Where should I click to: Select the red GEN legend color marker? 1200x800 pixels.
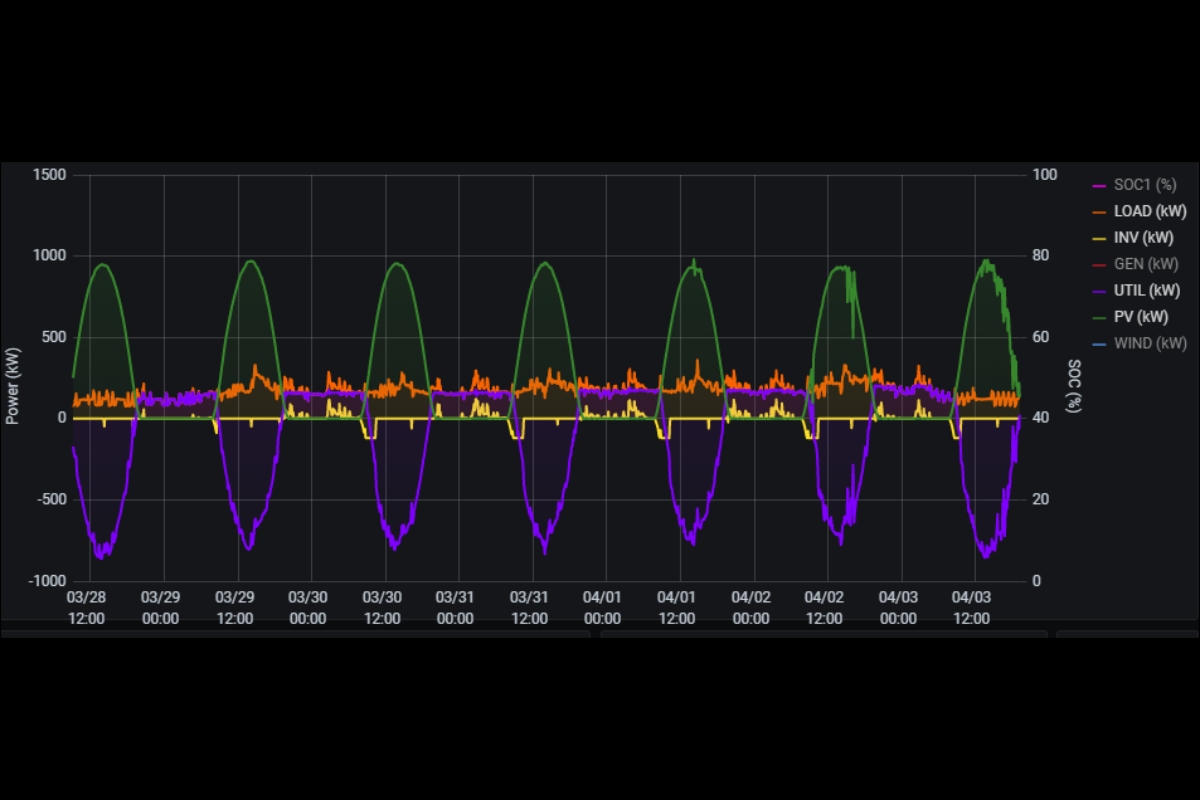1100,265
